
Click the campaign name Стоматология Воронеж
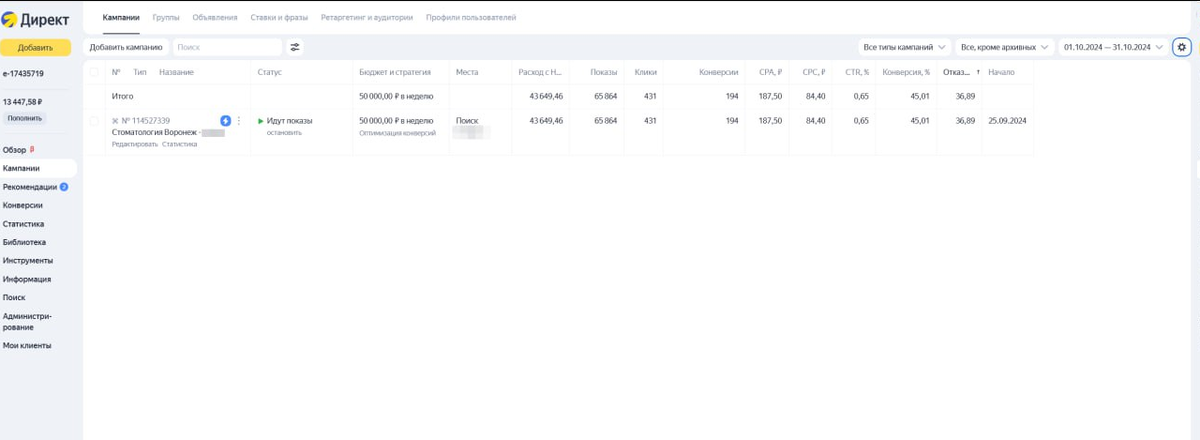(154, 132)
